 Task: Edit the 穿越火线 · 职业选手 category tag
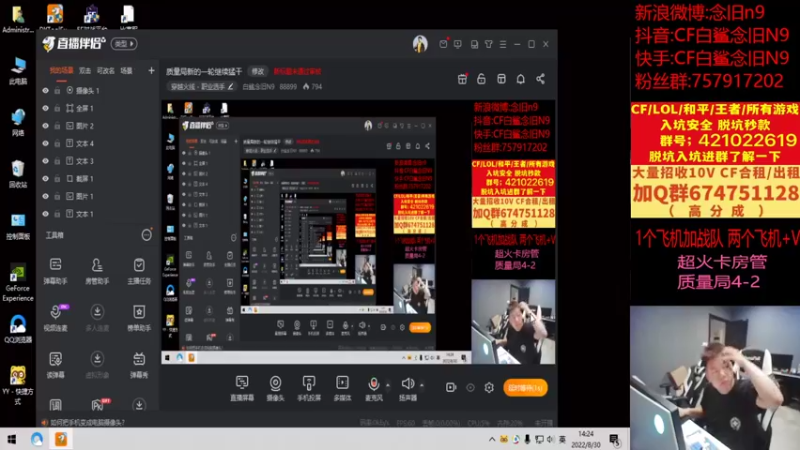pyautogui.click(x=202, y=87)
